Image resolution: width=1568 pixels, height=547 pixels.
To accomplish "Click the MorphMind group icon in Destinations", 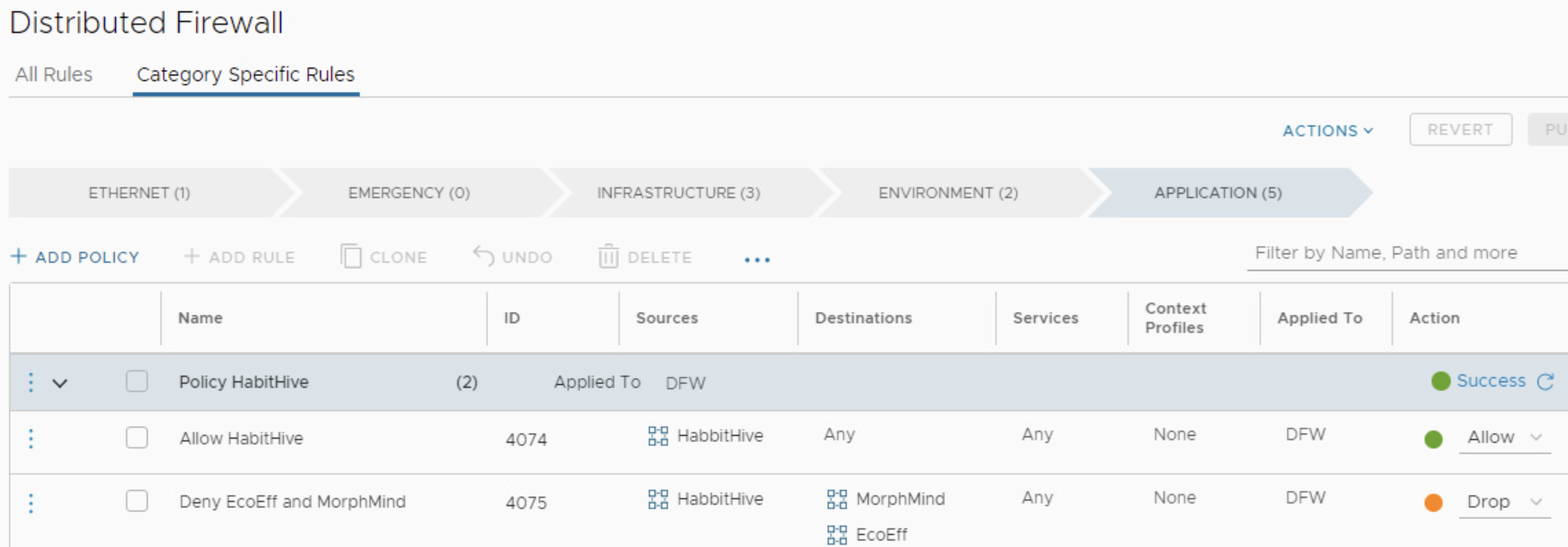I will point(837,499).
